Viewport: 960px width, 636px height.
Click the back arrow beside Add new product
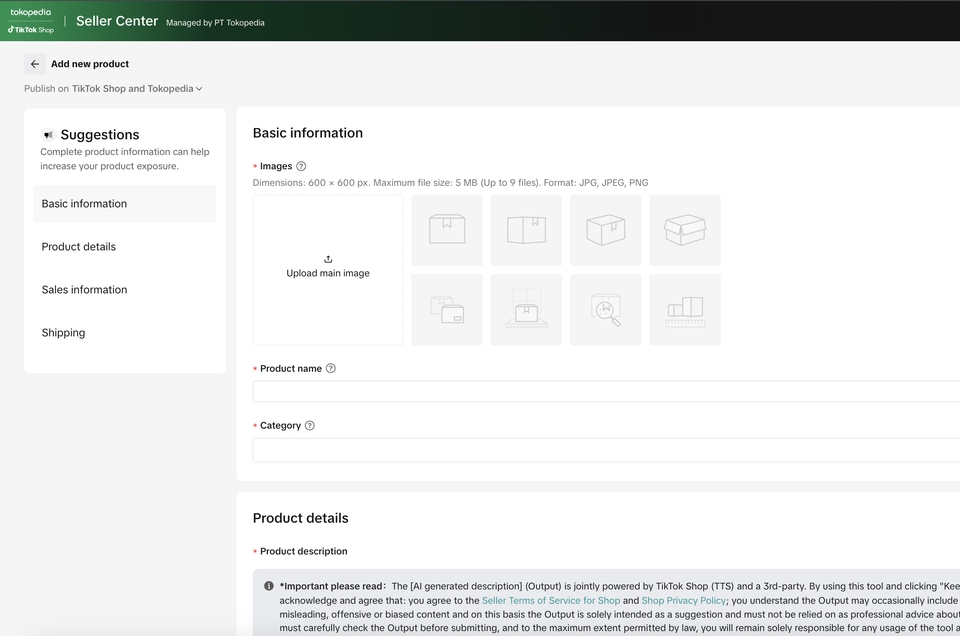coord(35,64)
